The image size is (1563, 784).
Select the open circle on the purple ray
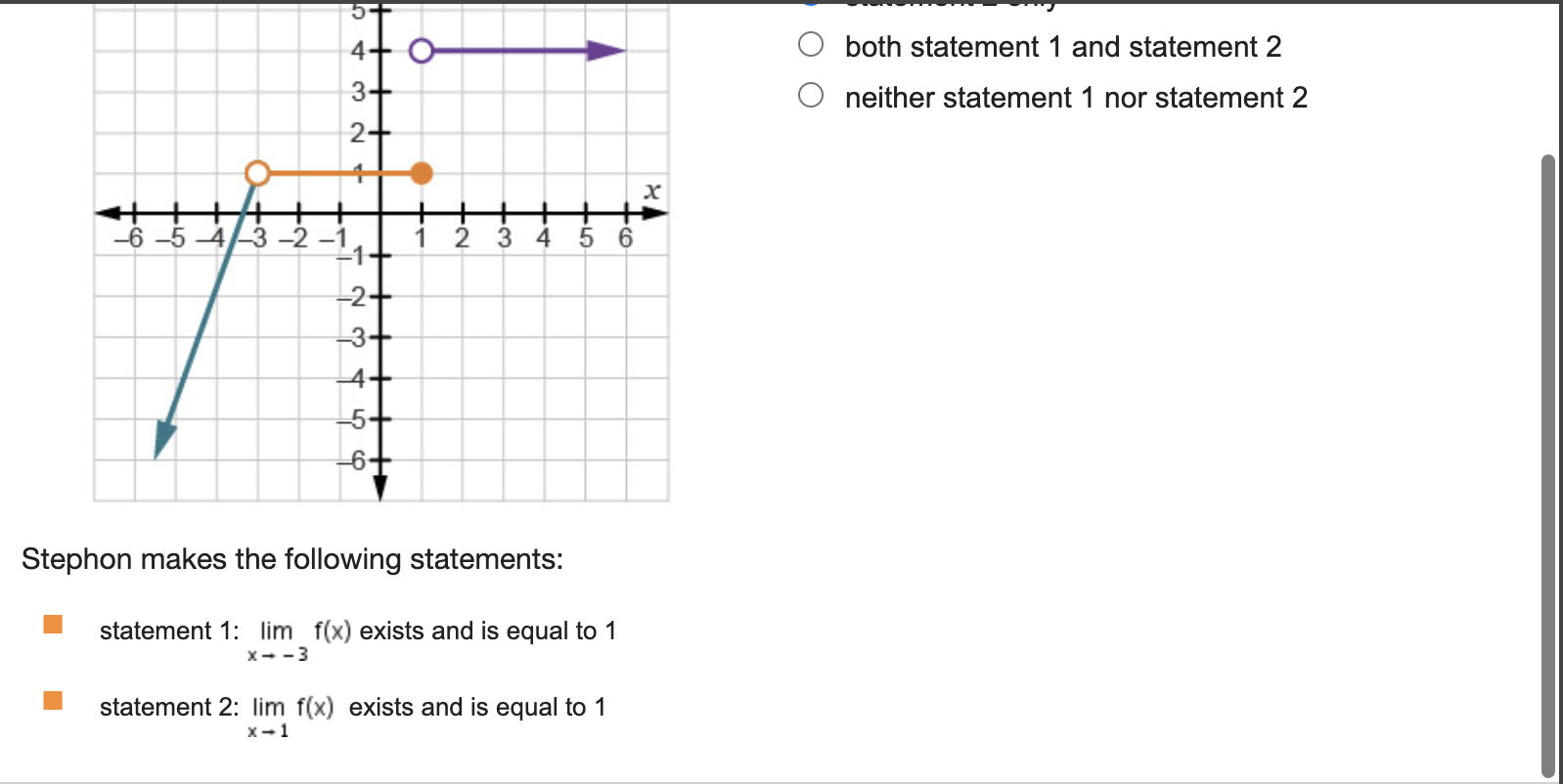422,50
